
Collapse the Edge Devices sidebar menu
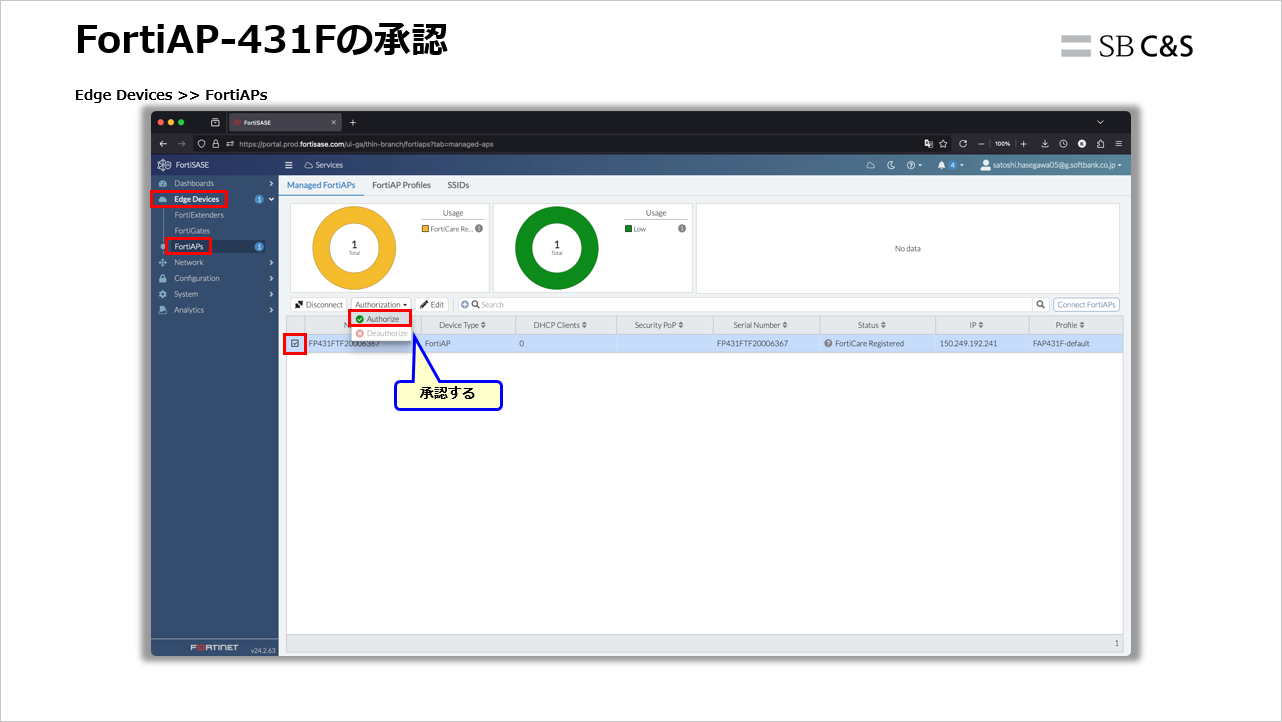tap(215, 199)
